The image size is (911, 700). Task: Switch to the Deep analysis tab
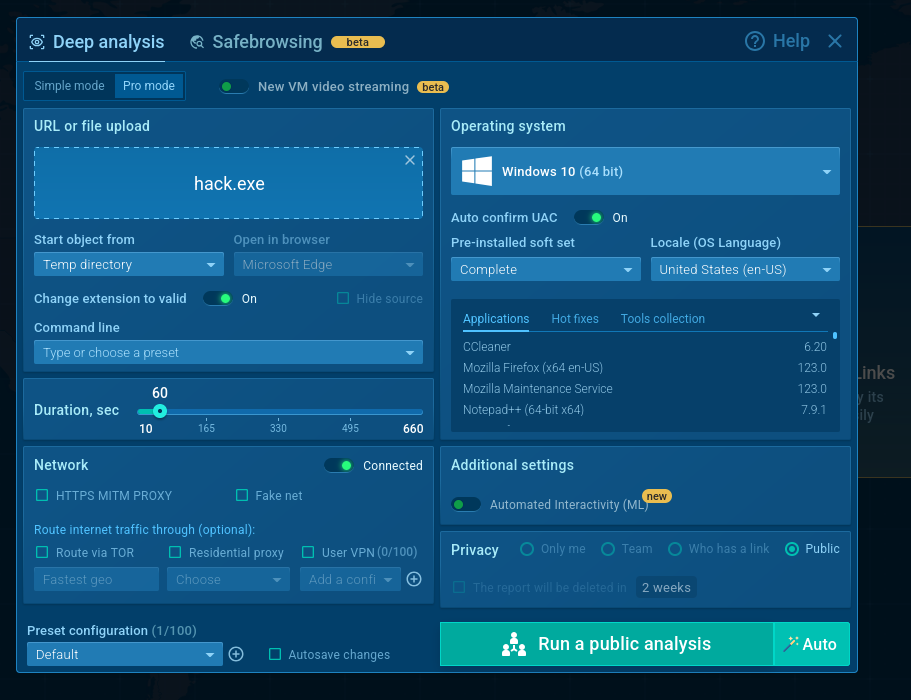pyautogui.click(x=97, y=42)
